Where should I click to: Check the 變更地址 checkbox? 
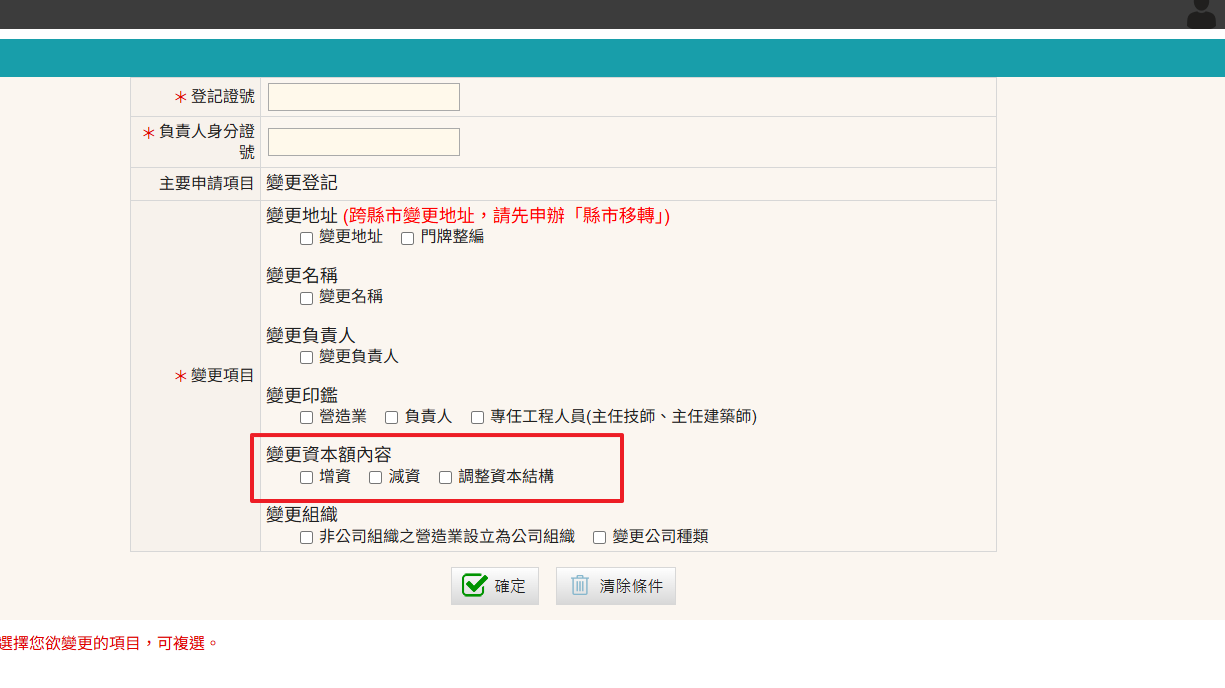[307, 238]
